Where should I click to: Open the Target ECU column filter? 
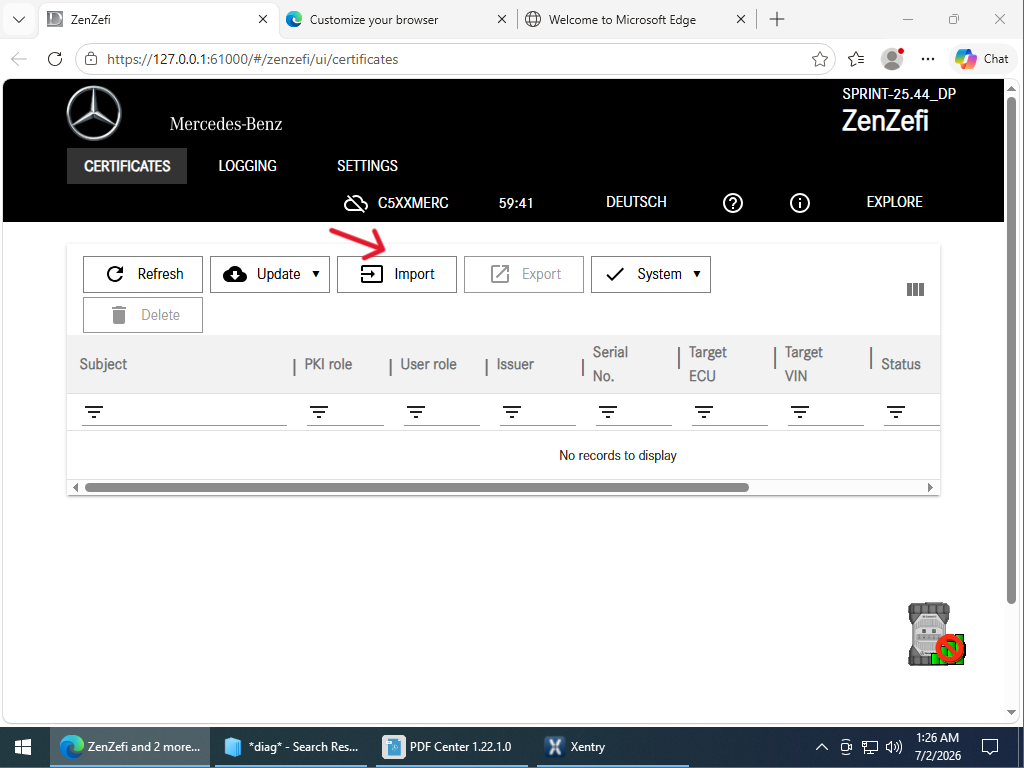tap(704, 412)
